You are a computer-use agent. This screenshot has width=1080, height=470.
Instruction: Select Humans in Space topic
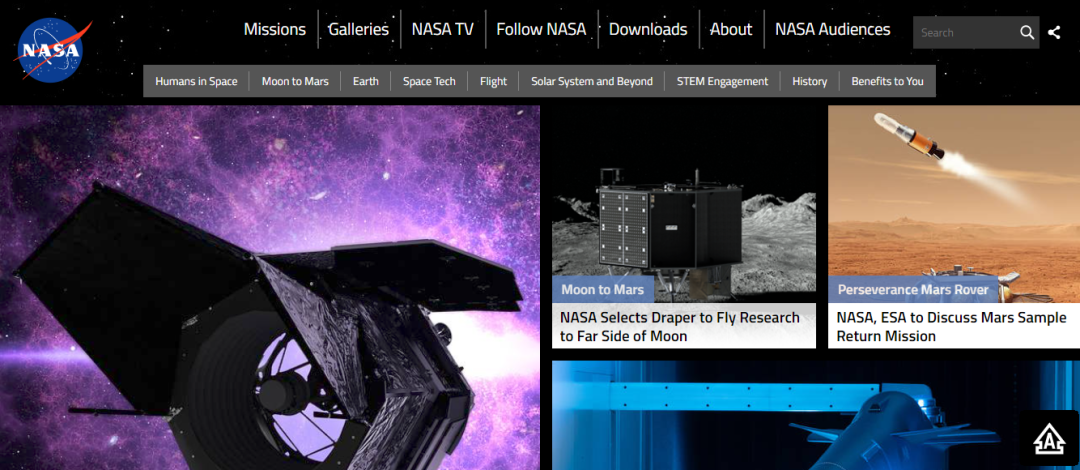pyautogui.click(x=196, y=81)
